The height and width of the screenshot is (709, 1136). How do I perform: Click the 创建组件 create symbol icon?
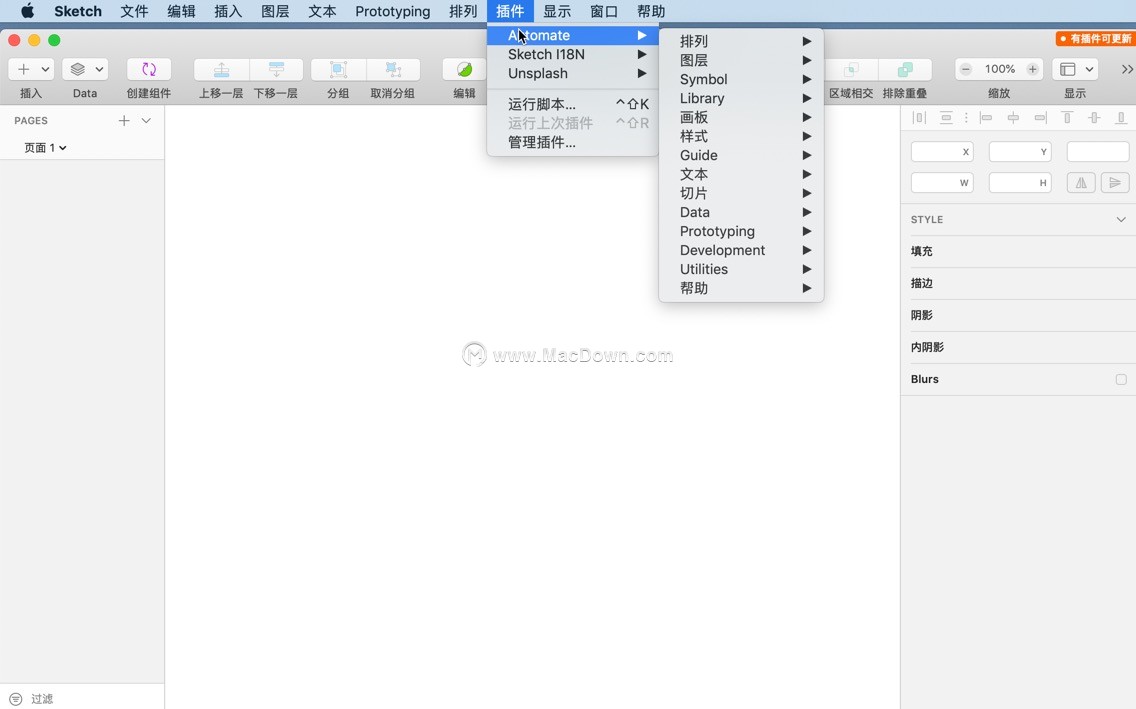coord(149,70)
